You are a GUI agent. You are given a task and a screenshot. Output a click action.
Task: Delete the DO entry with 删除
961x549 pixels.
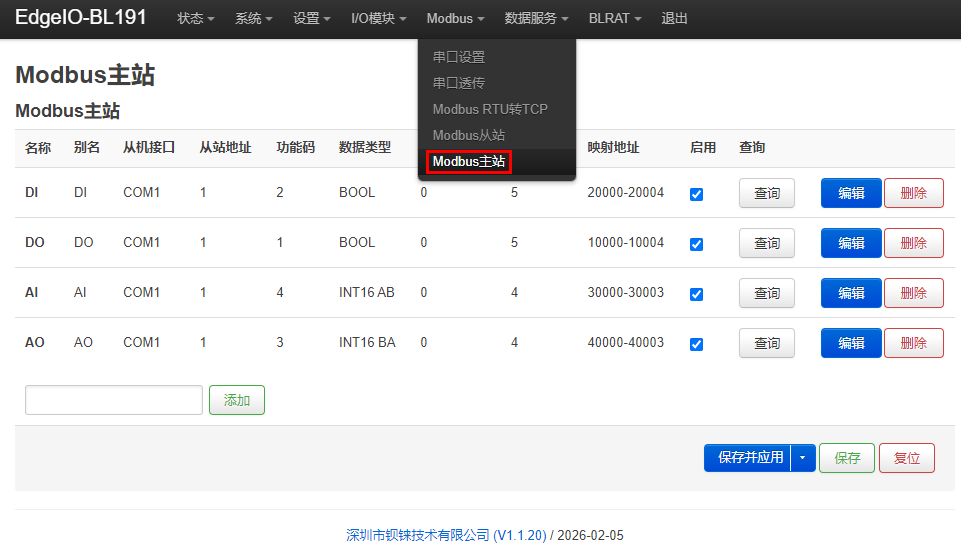[x=914, y=243]
